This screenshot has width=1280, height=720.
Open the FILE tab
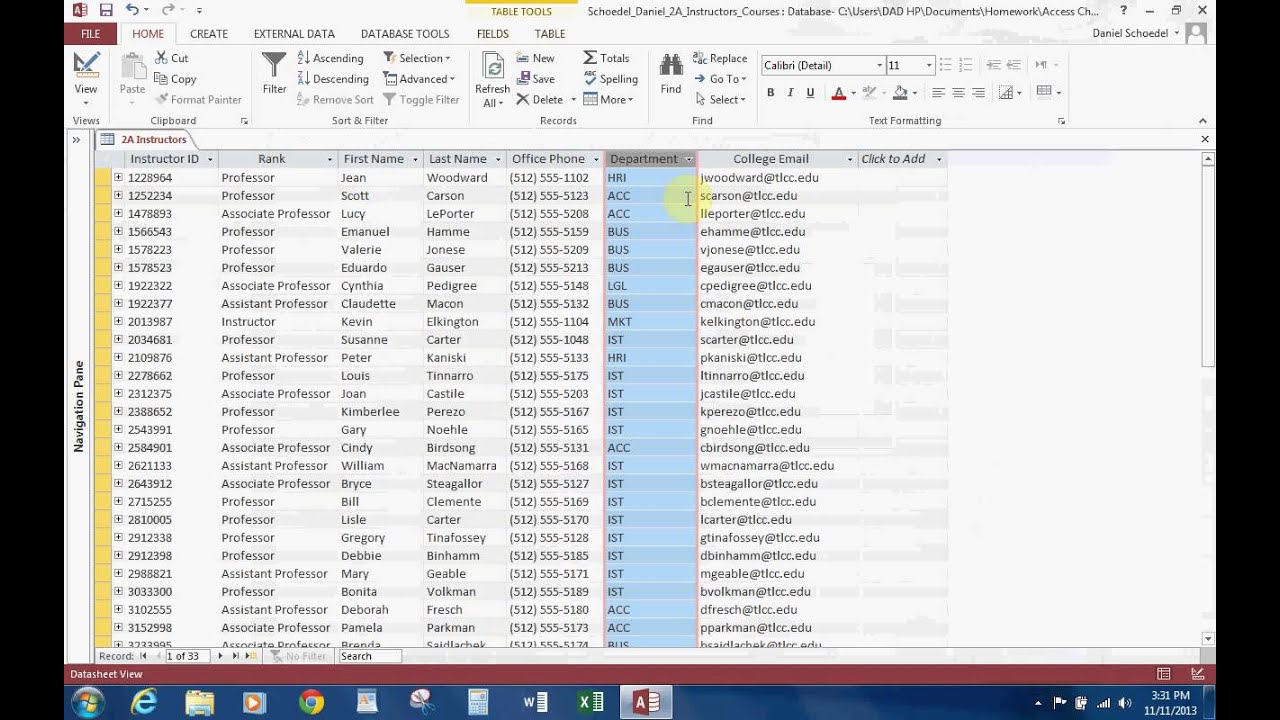[x=90, y=33]
